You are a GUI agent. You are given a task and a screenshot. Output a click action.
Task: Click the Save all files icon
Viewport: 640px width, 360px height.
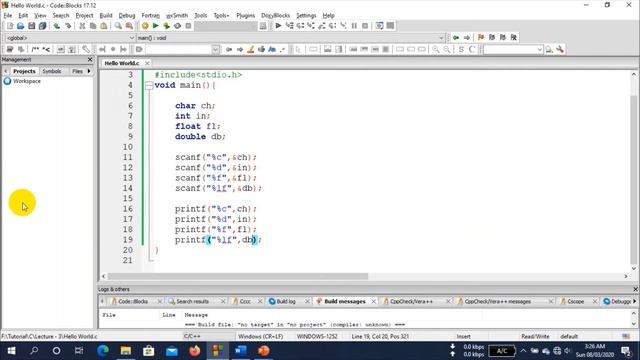click(42, 26)
